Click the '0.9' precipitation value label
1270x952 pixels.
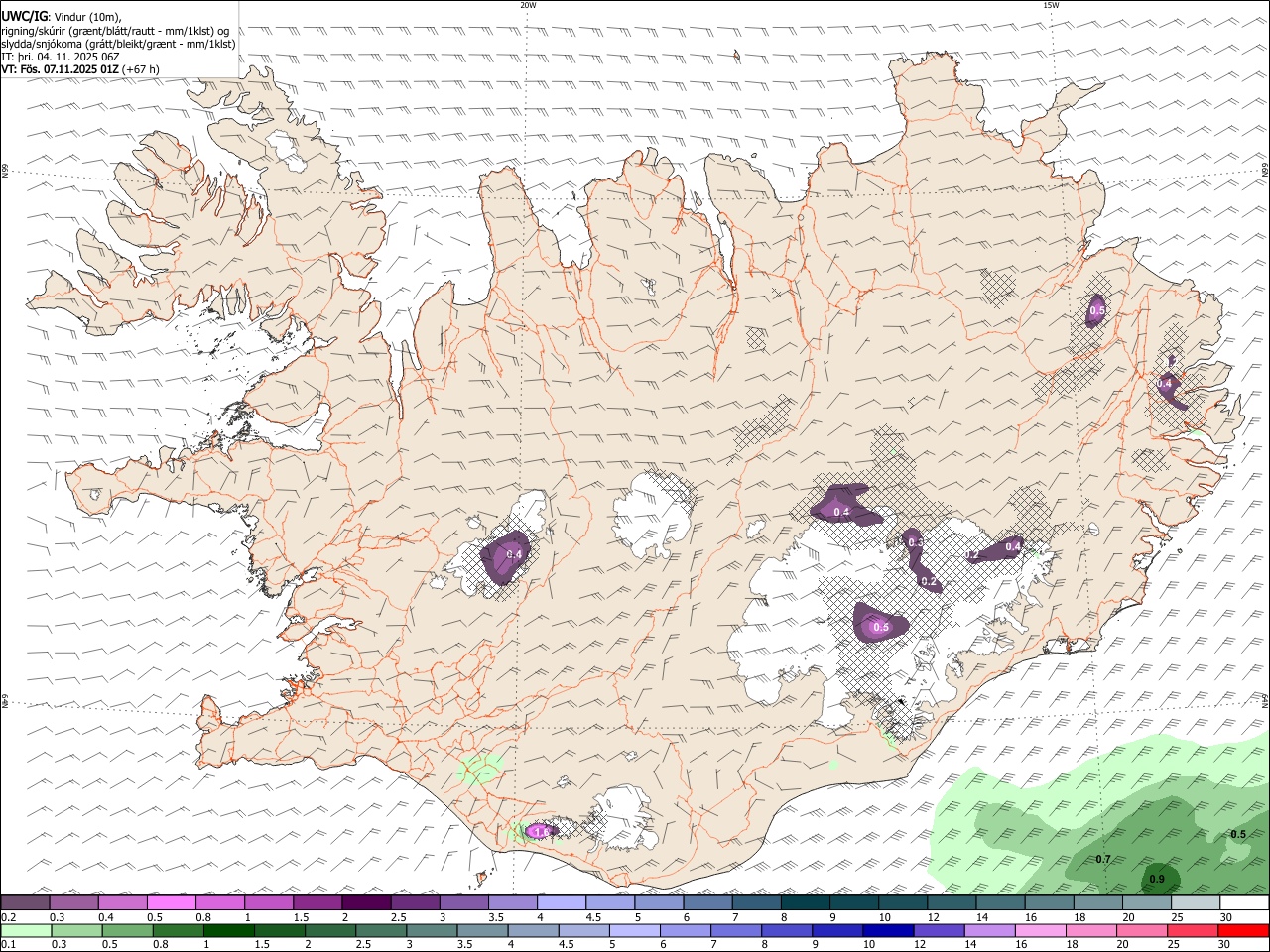(x=1156, y=879)
